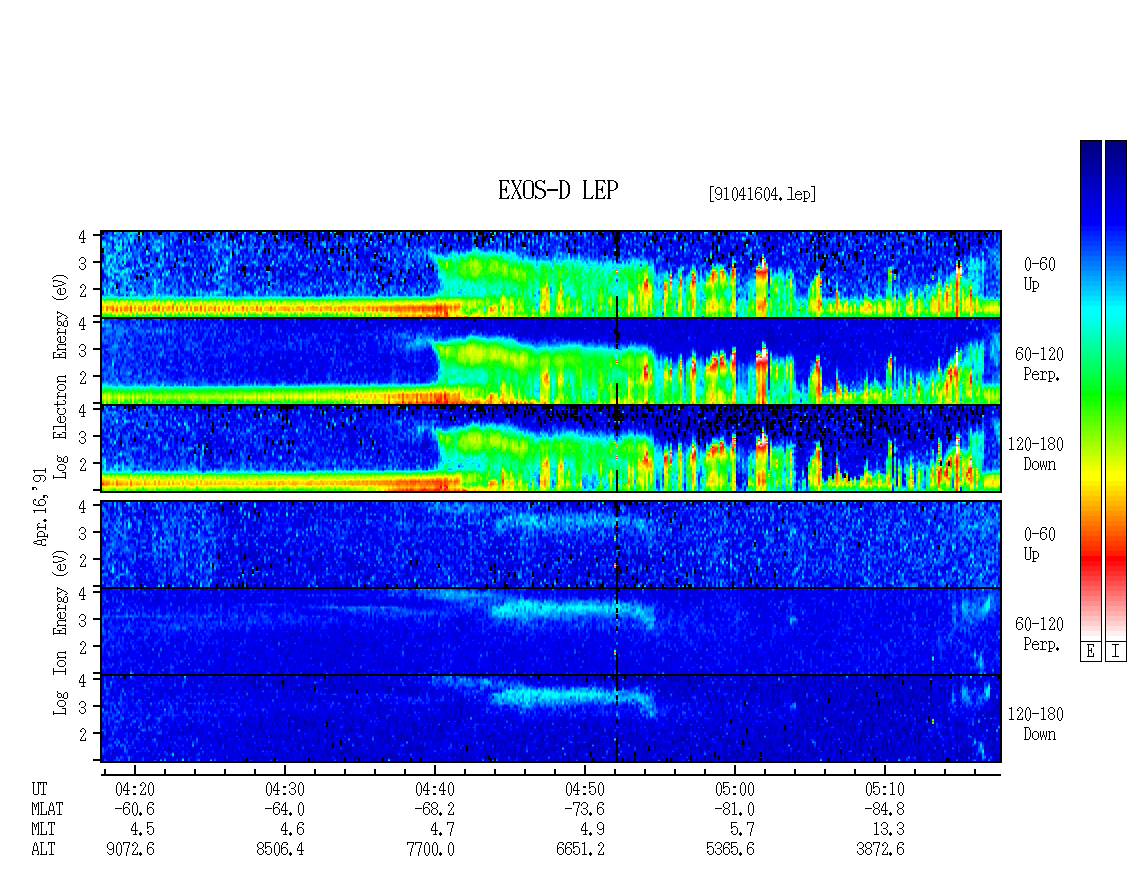This screenshot has width=1130, height=875.
Task: Click the electron 0-60 Up spectrogram panel
Action: point(551,274)
